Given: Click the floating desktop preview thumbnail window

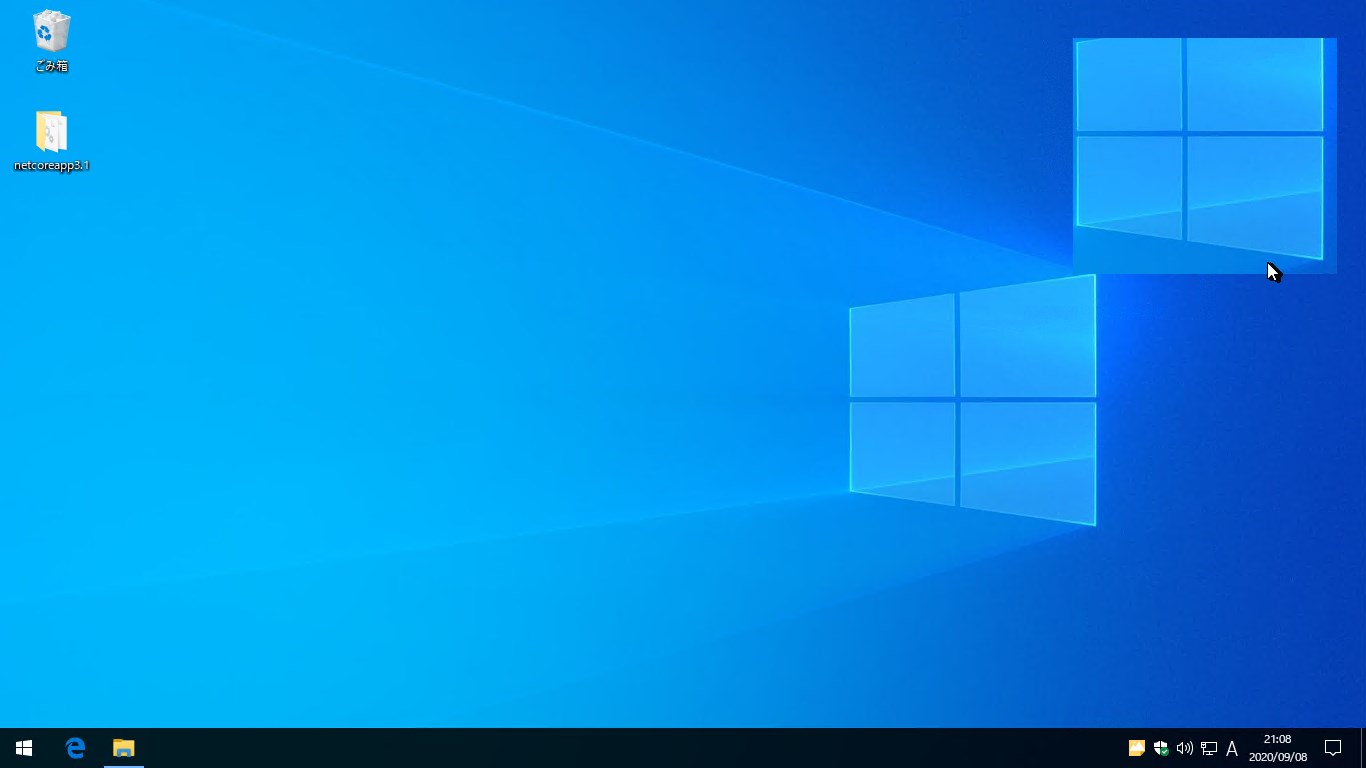Looking at the screenshot, I should coord(1205,155).
